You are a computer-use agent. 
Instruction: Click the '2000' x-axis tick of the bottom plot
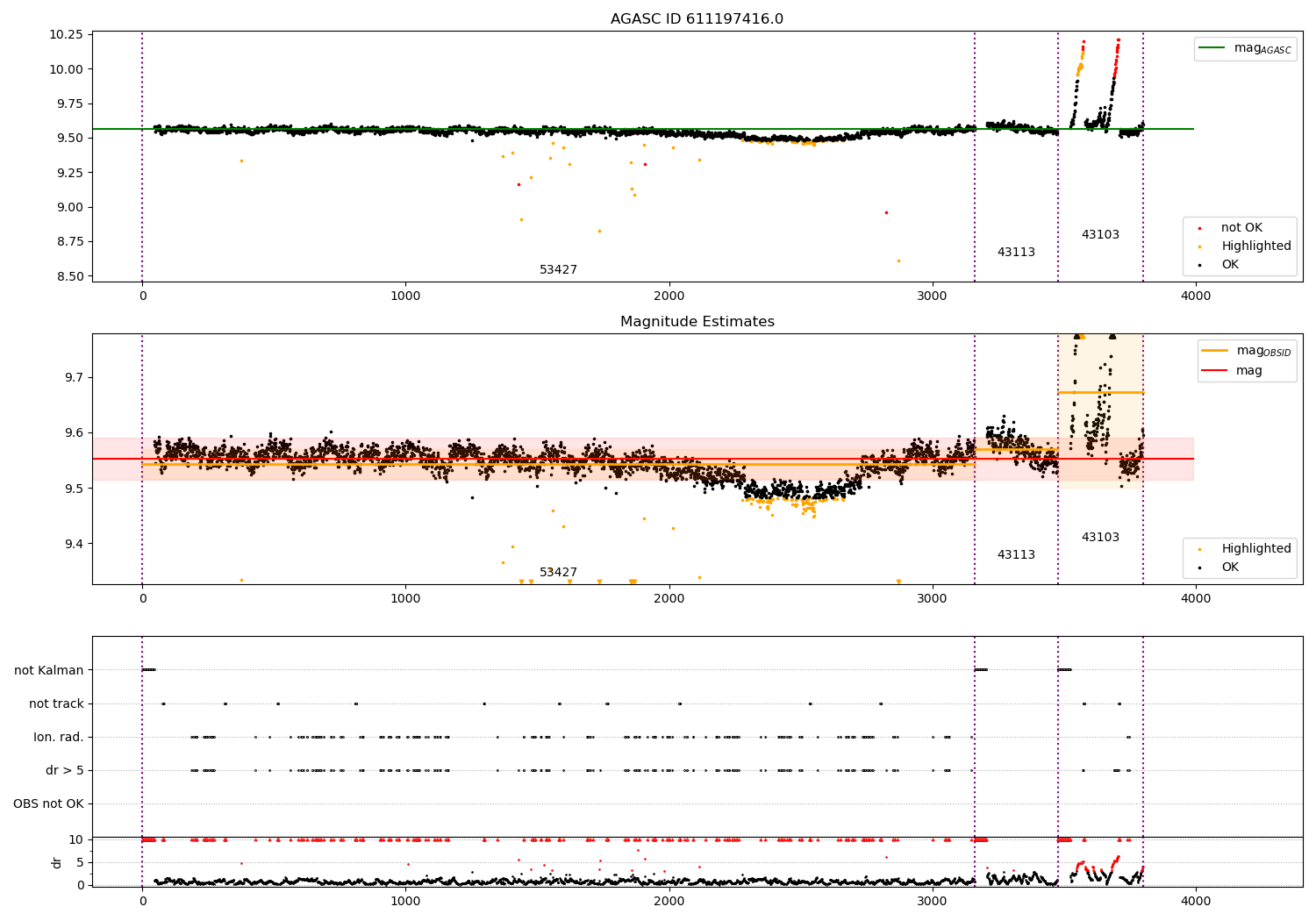[x=669, y=901]
